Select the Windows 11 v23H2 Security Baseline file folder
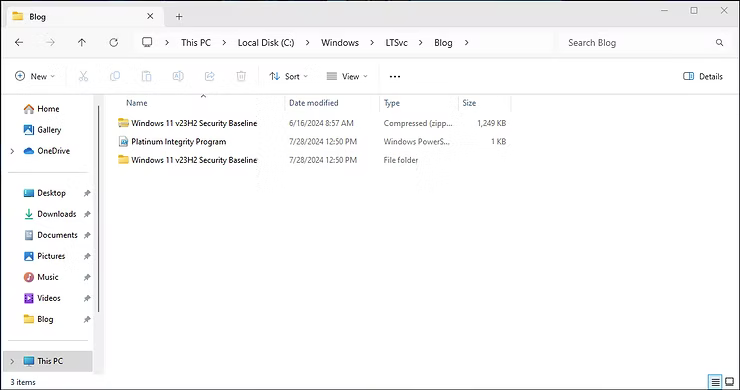 click(x=194, y=160)
